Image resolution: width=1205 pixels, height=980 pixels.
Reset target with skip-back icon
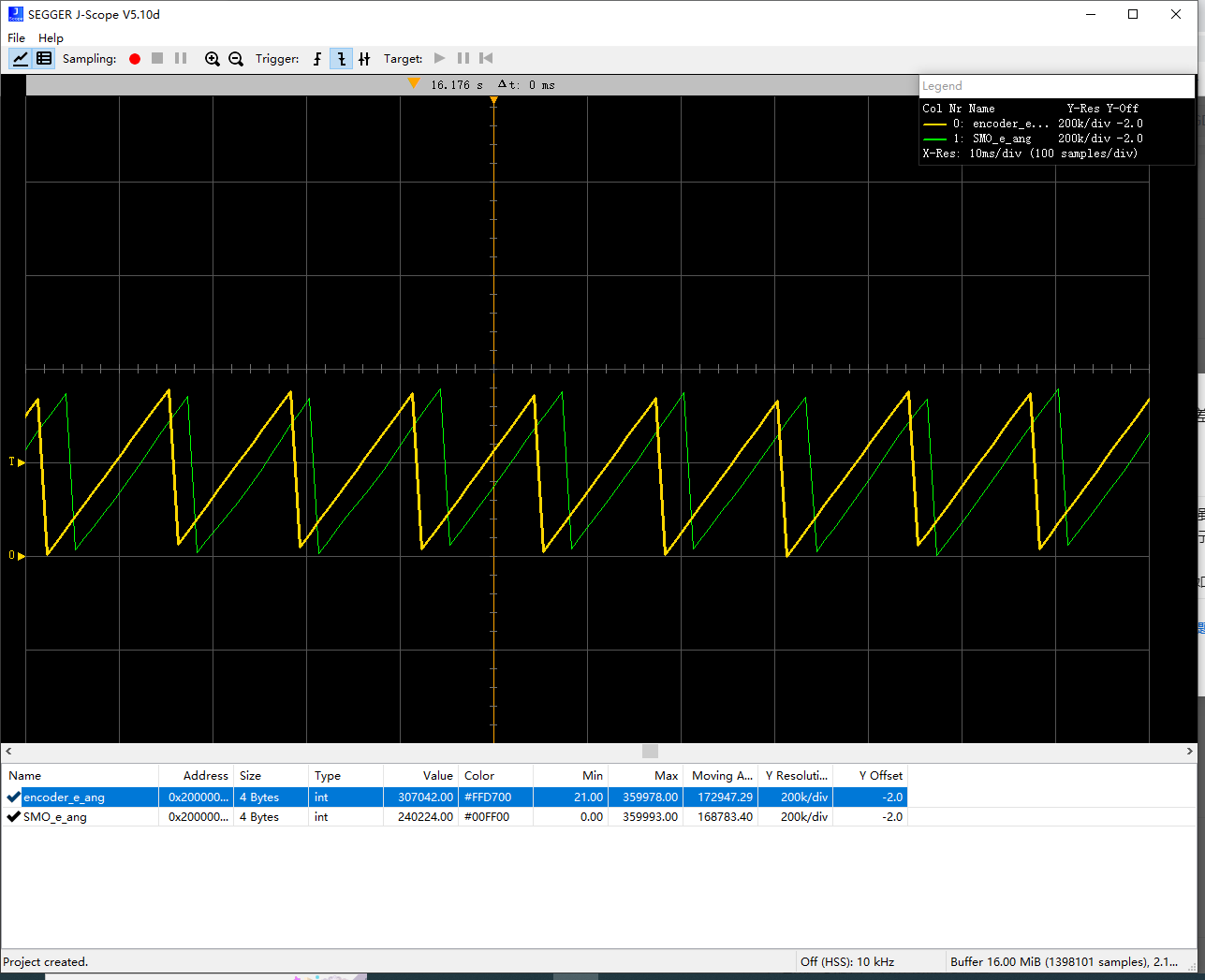(x=486, y=58)
